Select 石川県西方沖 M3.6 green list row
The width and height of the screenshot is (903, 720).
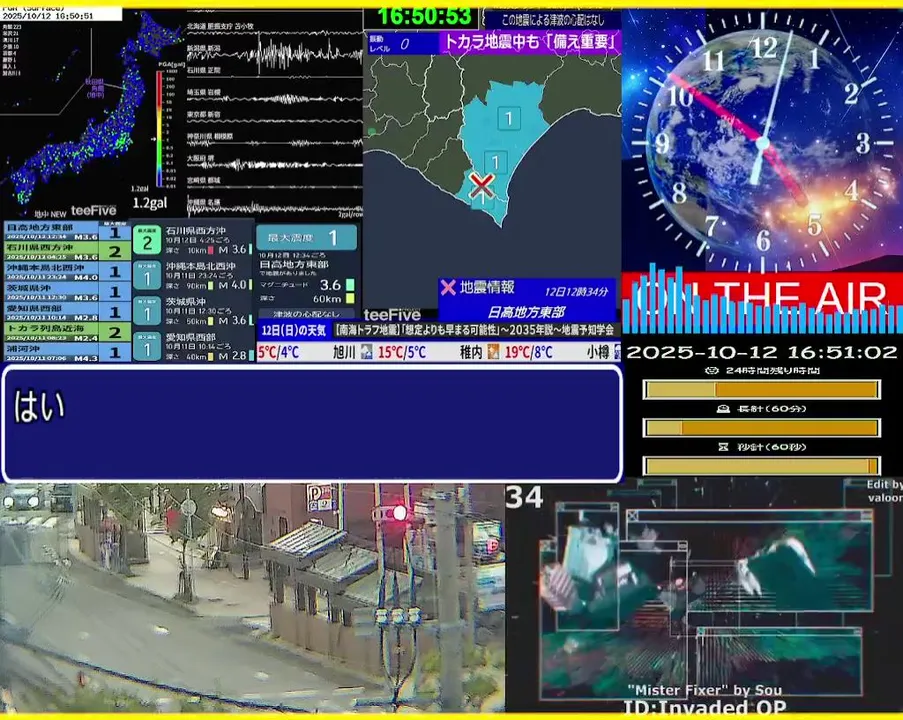[67, 251]
